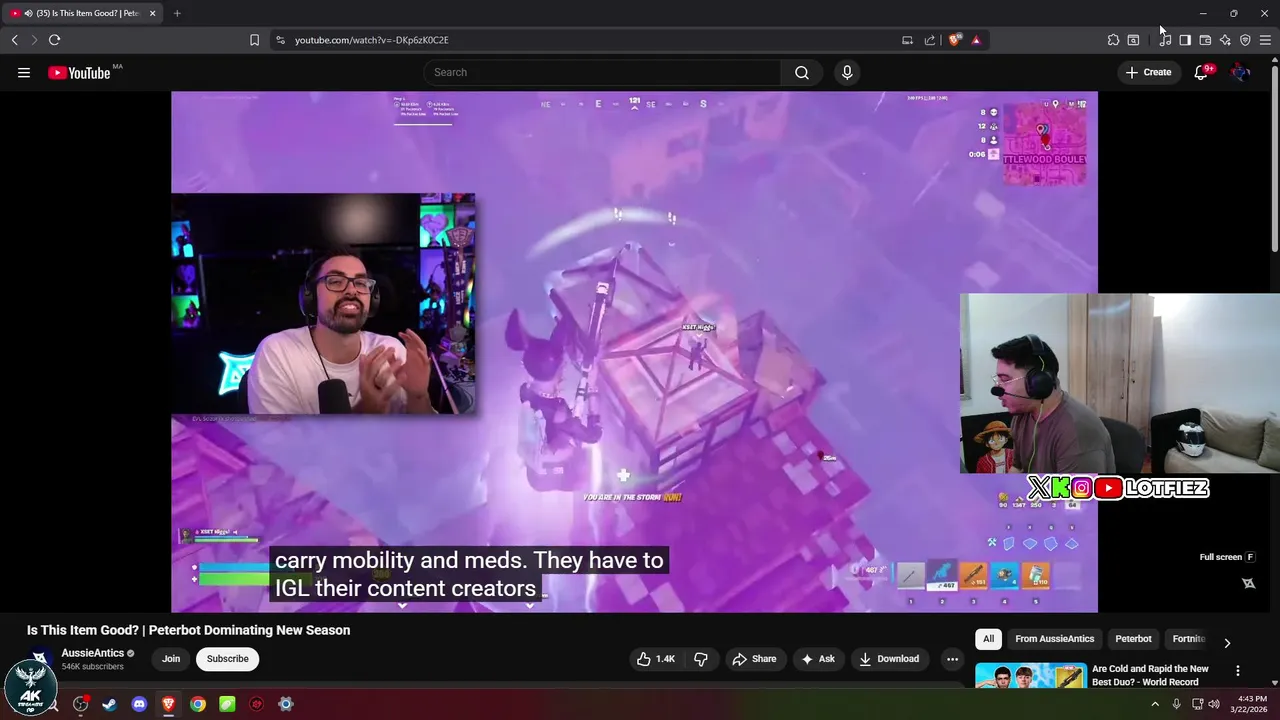Reload the current page
Viewport: 1280px width, 720px height.
coord(54,40)
